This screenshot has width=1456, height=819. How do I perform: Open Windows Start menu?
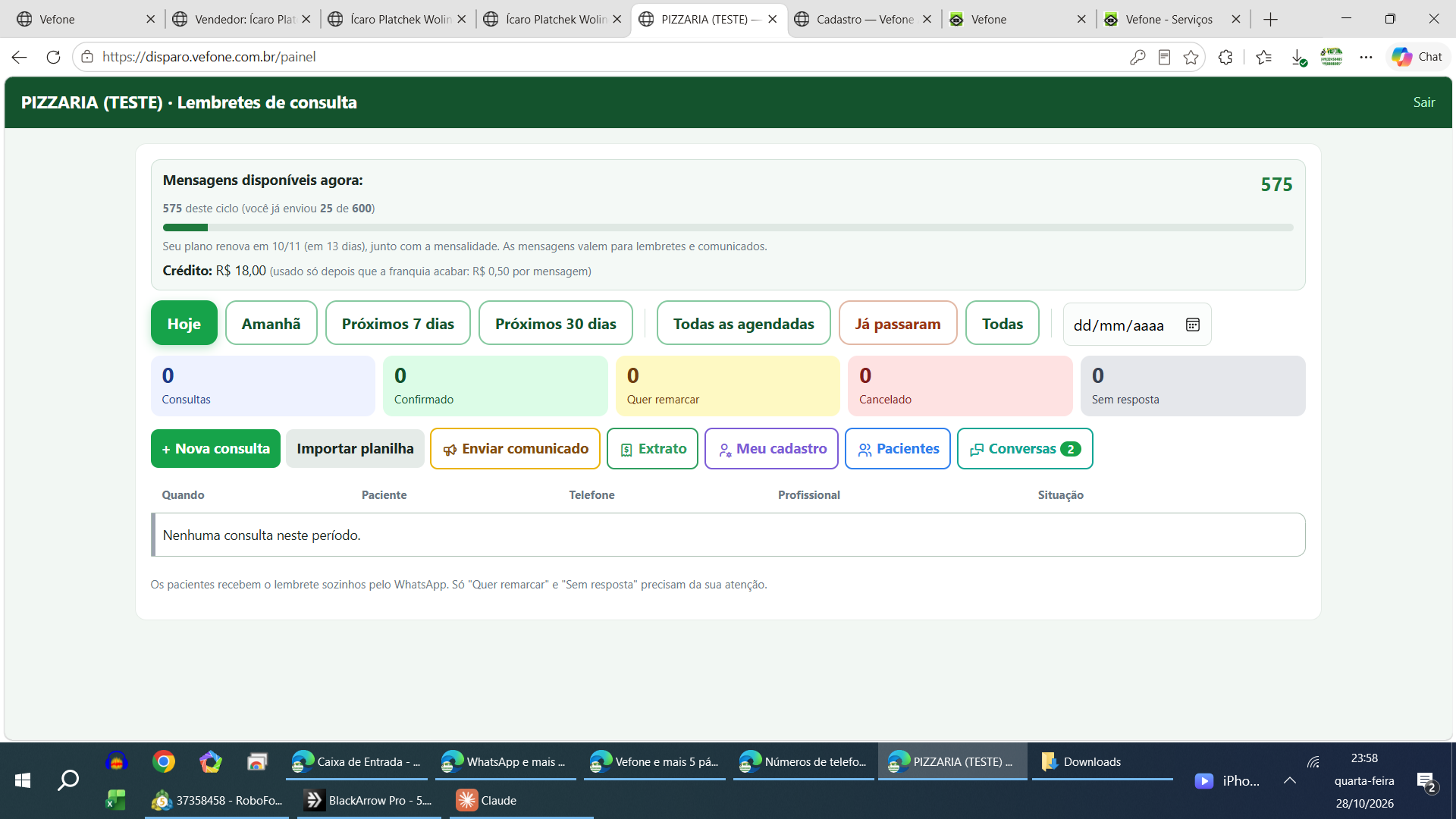point(23,780)
